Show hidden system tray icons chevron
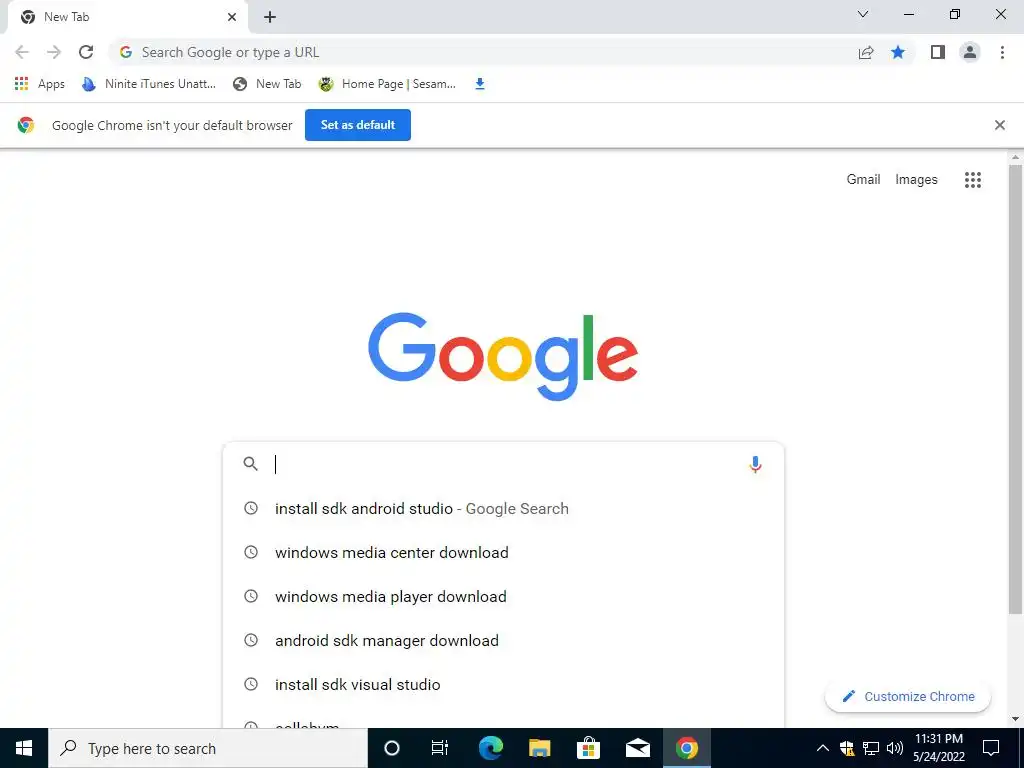The height and width of the screenshot is (768, 1024). 823,748
